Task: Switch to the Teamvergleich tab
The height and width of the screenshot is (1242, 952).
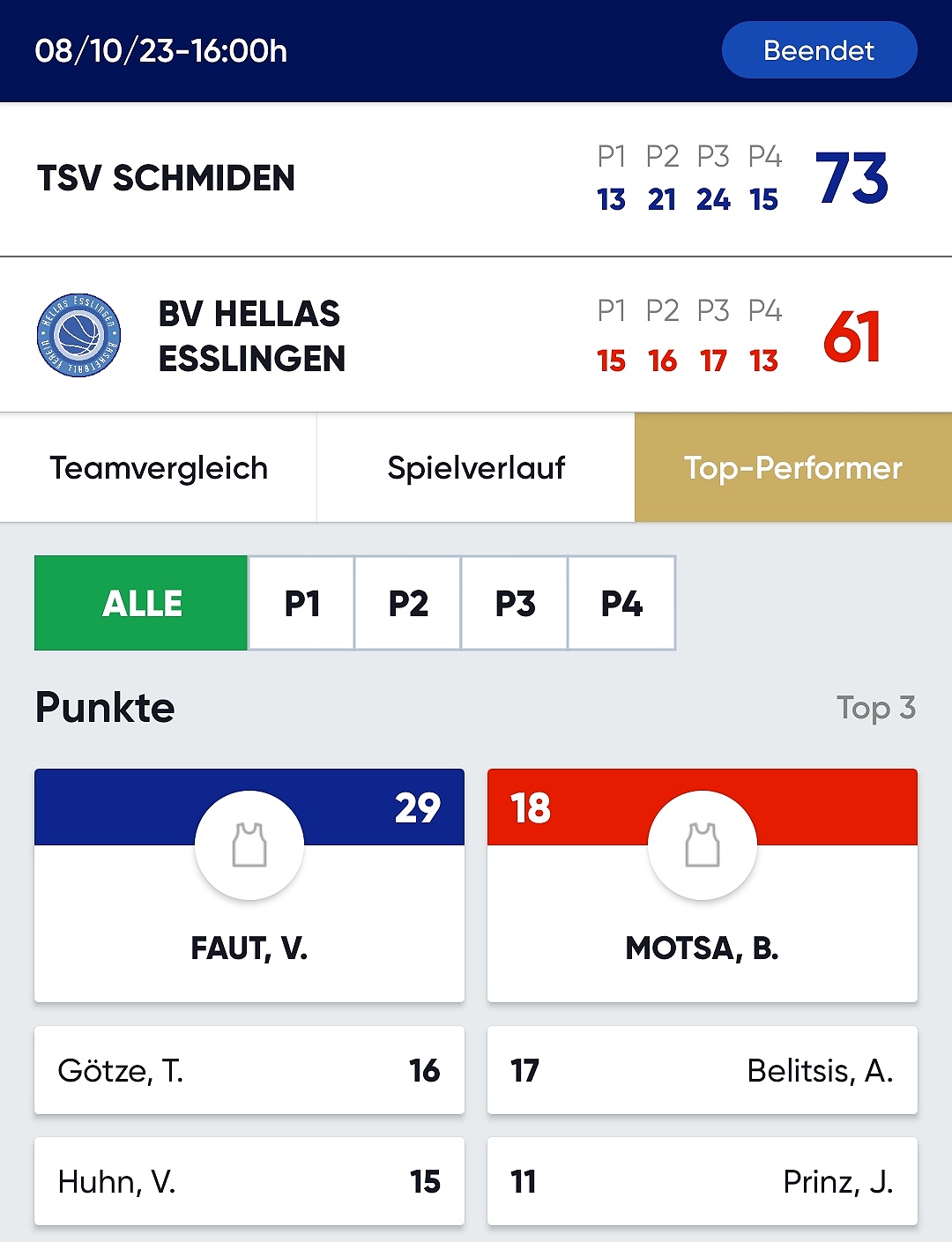Action: coord(159,468)
